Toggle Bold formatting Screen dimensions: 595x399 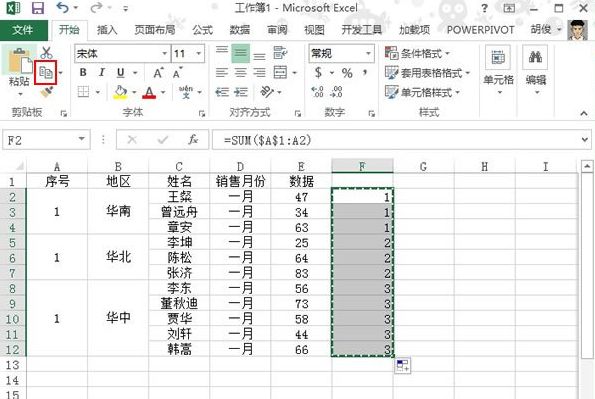(x=83, y=72)
